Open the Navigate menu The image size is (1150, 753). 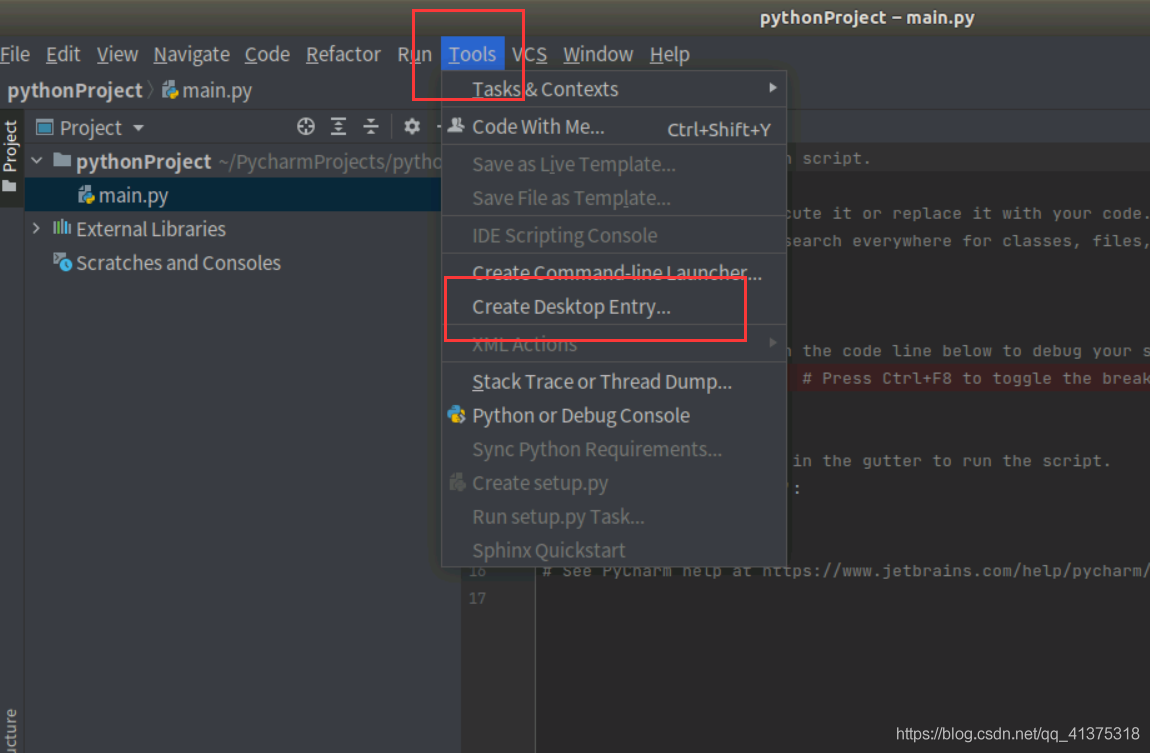click(x=191, y=54)
